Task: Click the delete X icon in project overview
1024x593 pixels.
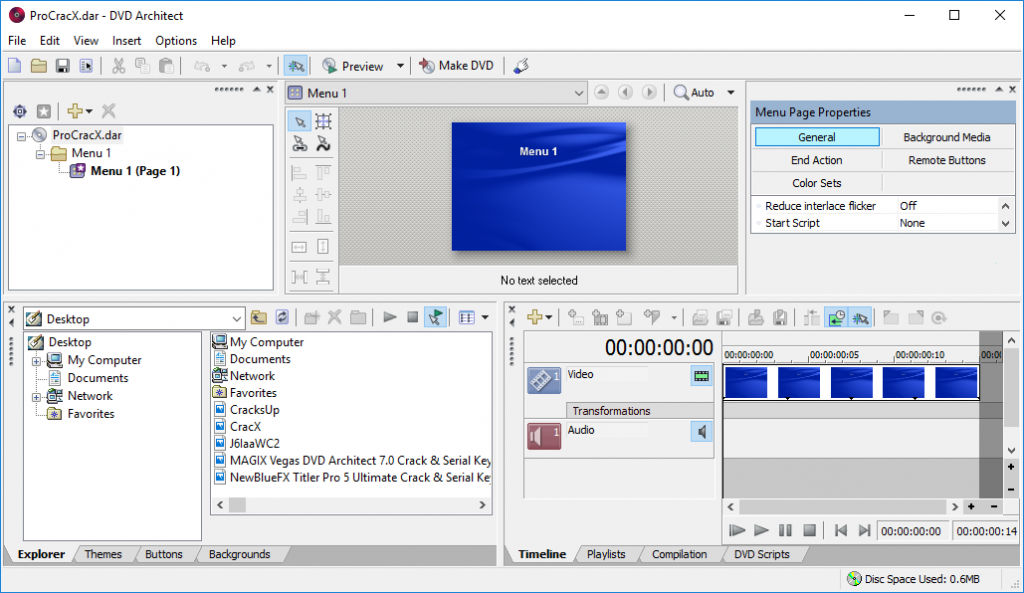Action: (108, 111)
